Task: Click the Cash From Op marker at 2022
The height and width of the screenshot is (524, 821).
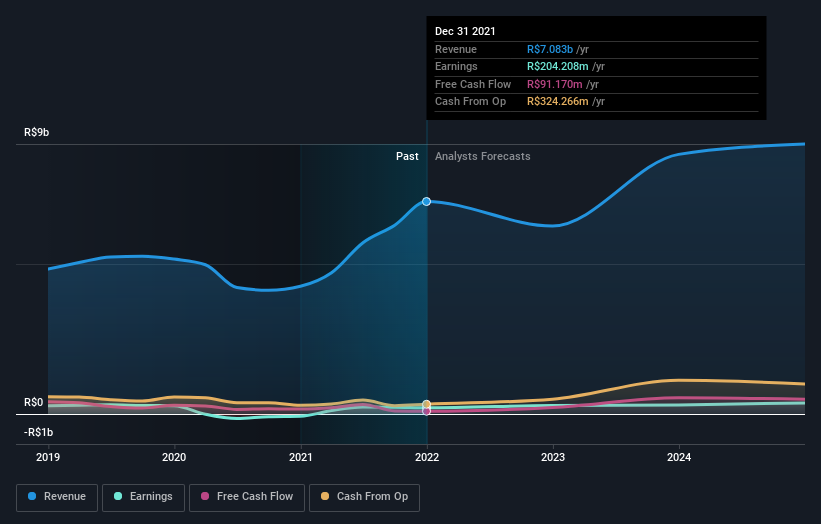Action: pyautogui.click(x=427, y=404)
